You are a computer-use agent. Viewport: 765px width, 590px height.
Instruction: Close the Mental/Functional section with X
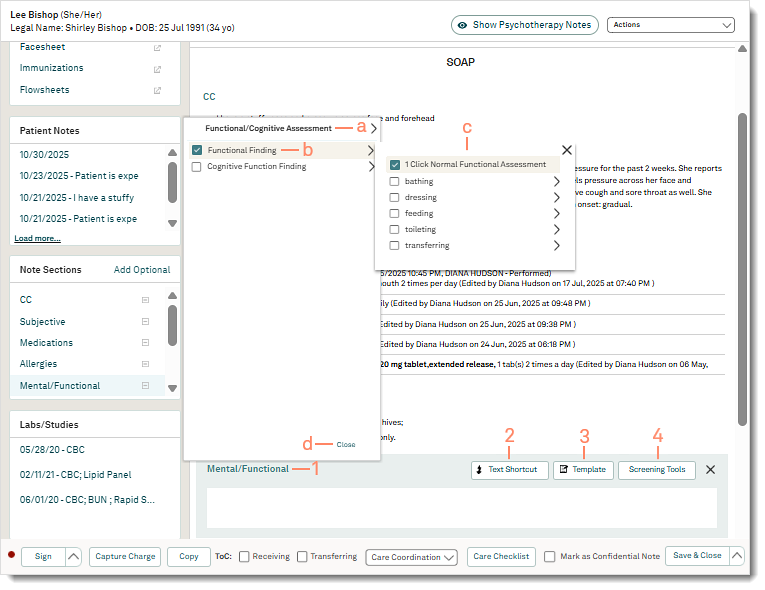click(711, 469)
